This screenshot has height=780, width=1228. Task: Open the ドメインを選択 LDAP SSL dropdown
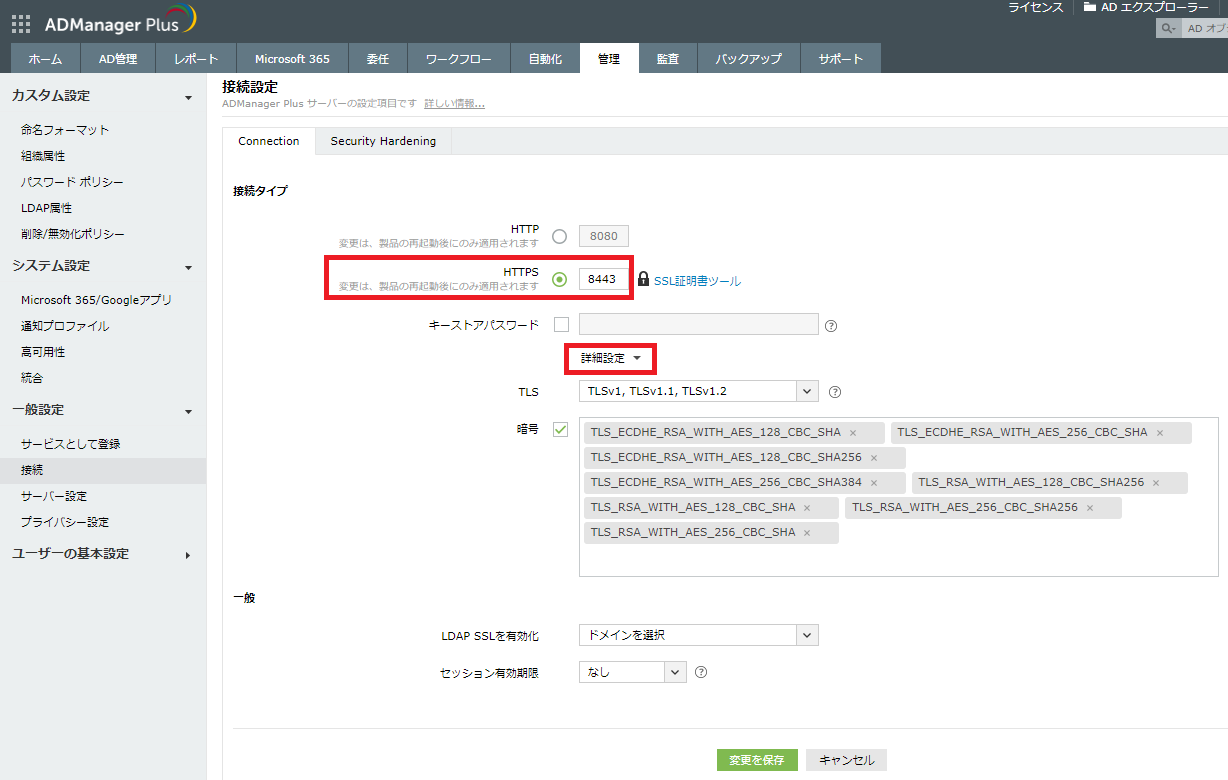[x=698, y=635]
